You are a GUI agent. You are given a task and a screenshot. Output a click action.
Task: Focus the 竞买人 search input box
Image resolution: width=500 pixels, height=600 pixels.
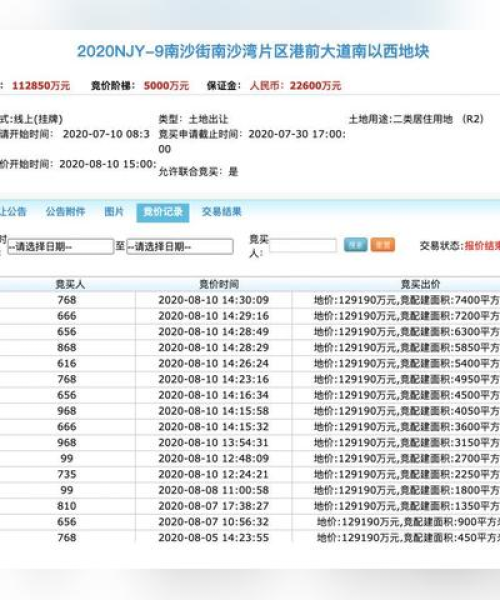coord(303,245)
